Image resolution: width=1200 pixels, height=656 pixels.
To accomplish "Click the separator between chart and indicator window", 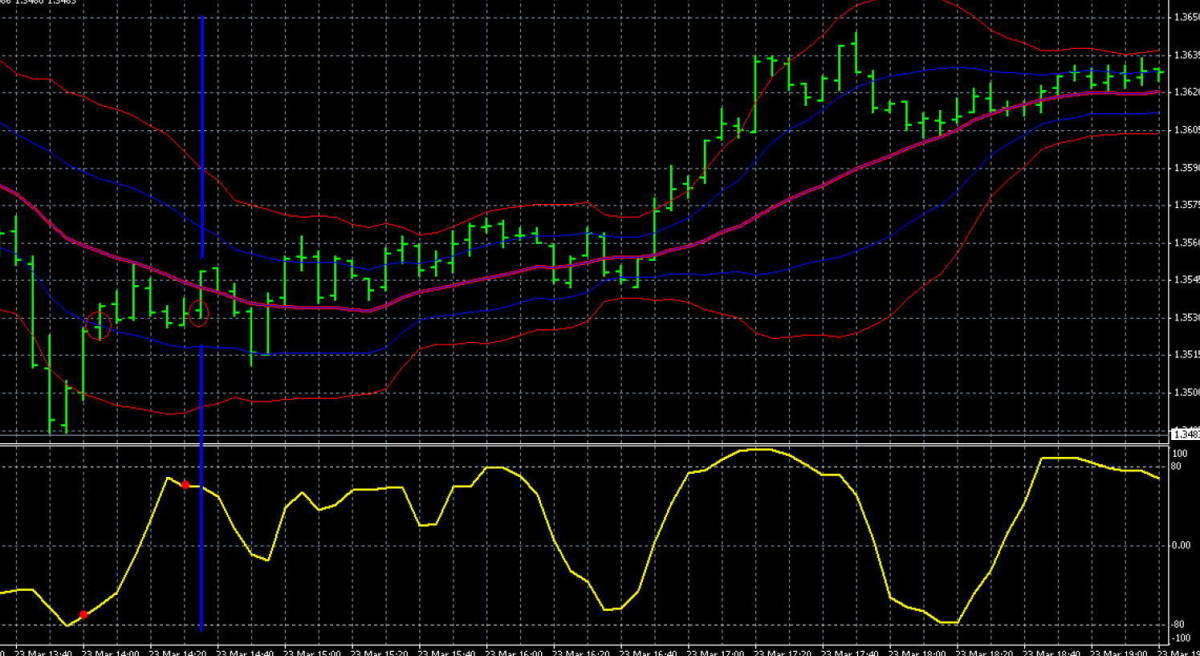I will coord(600,442).
